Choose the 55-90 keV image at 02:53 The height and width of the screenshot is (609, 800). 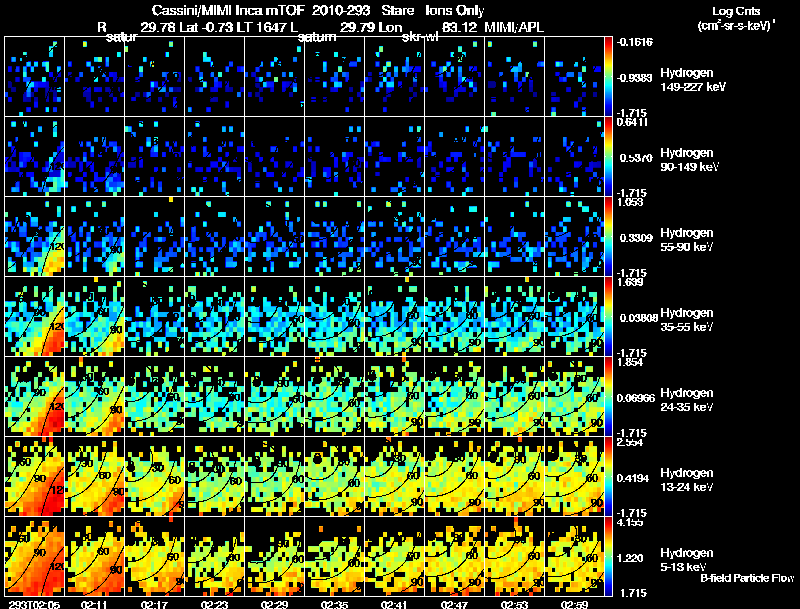point(515,236)
